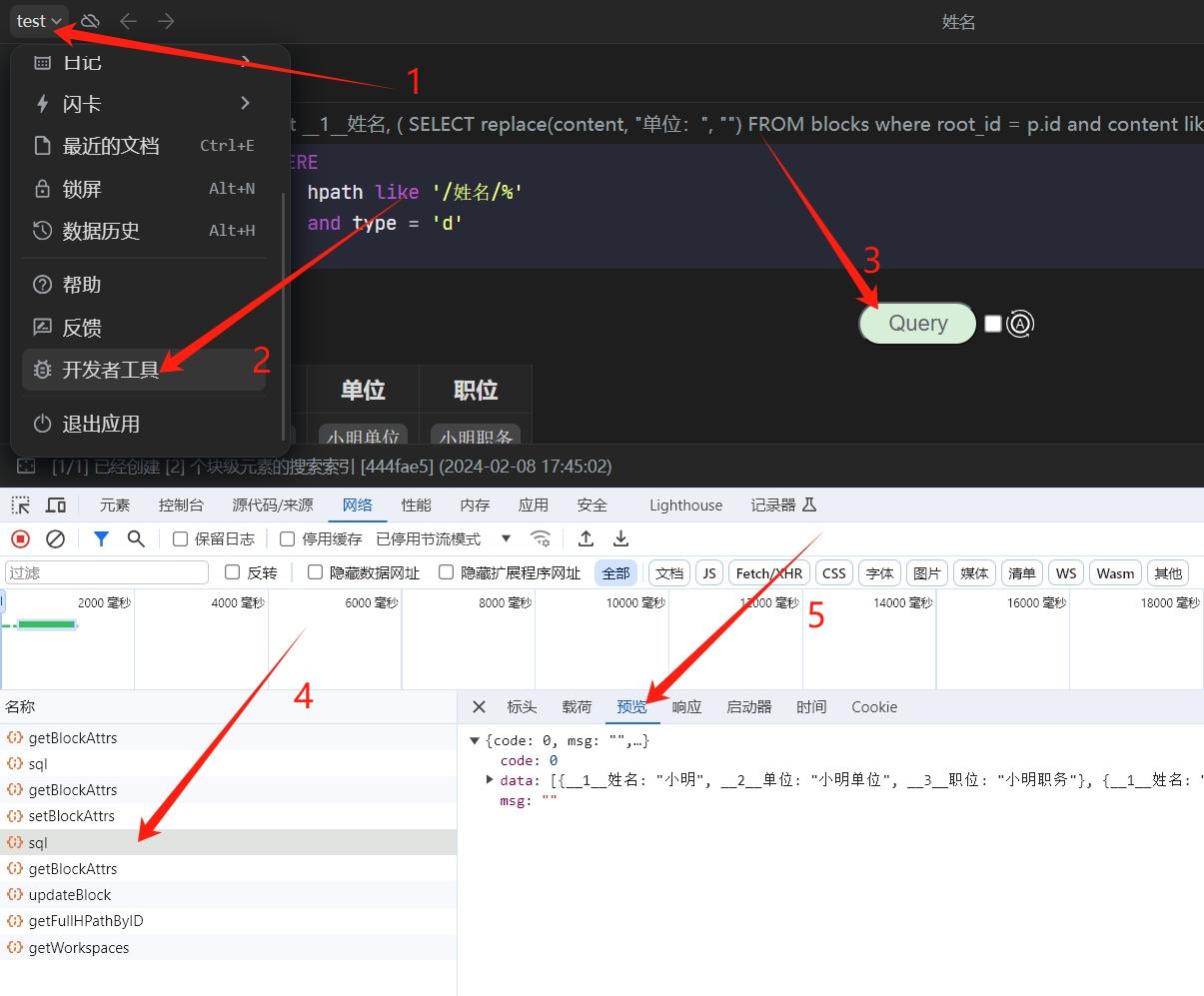This screenshot has height=996, width=1204.
Task: Close the request details pane
Action: [x=480, y=706]
